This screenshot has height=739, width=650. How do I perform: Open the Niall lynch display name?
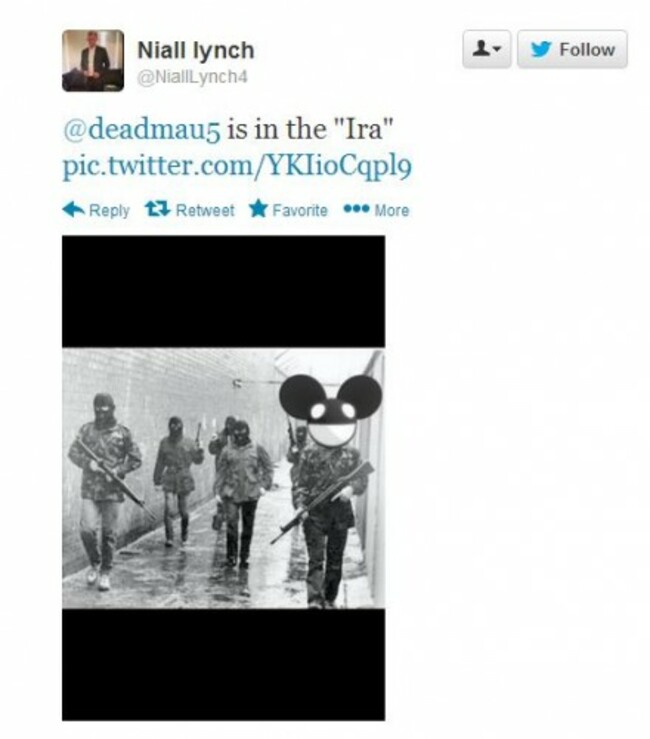pyautogui.click(x=196, y=50)
